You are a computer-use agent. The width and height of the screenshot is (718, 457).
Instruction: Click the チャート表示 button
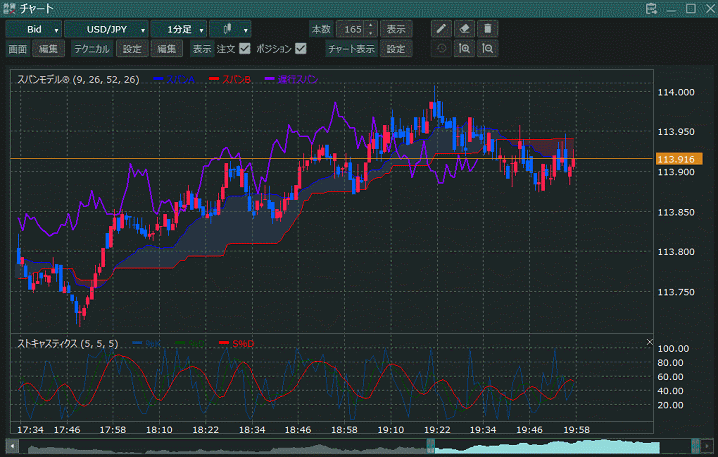point(352,48)
